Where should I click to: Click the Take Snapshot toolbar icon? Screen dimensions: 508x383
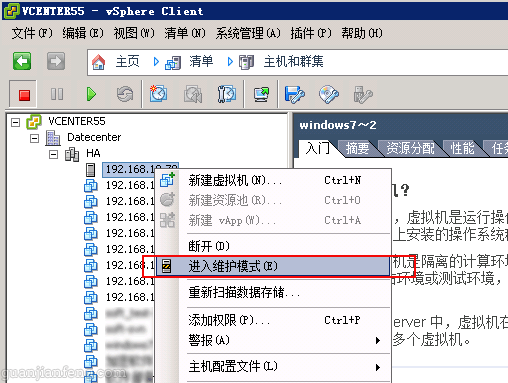pos(158,94)
